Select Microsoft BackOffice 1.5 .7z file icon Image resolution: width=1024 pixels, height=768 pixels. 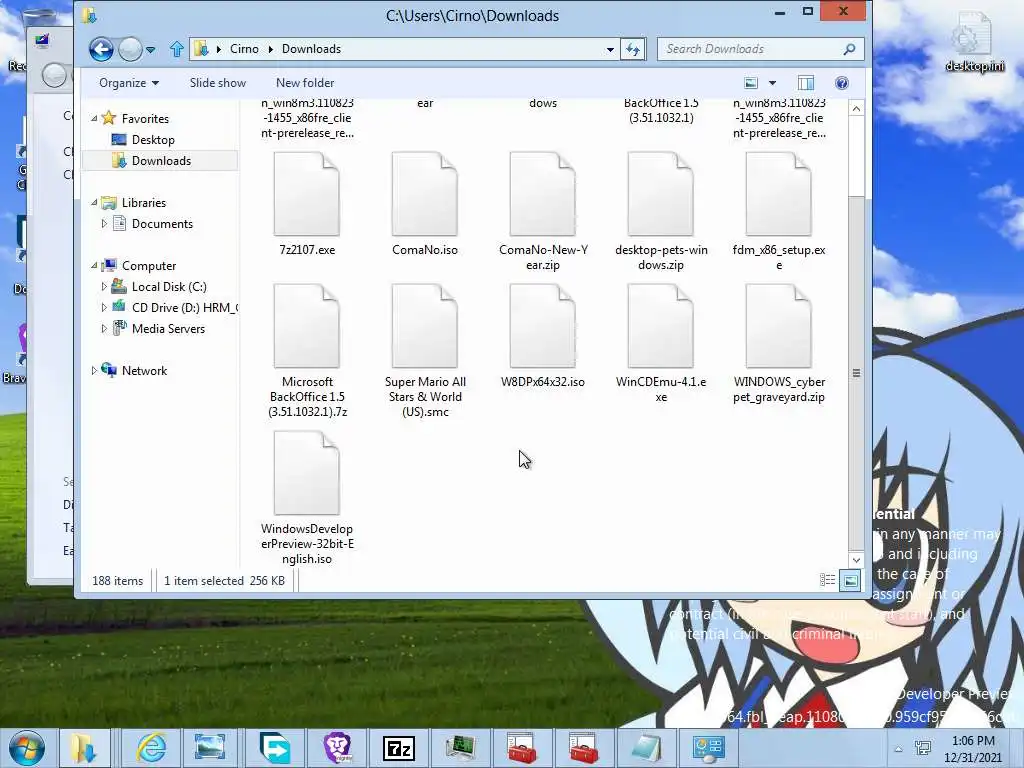307,326
